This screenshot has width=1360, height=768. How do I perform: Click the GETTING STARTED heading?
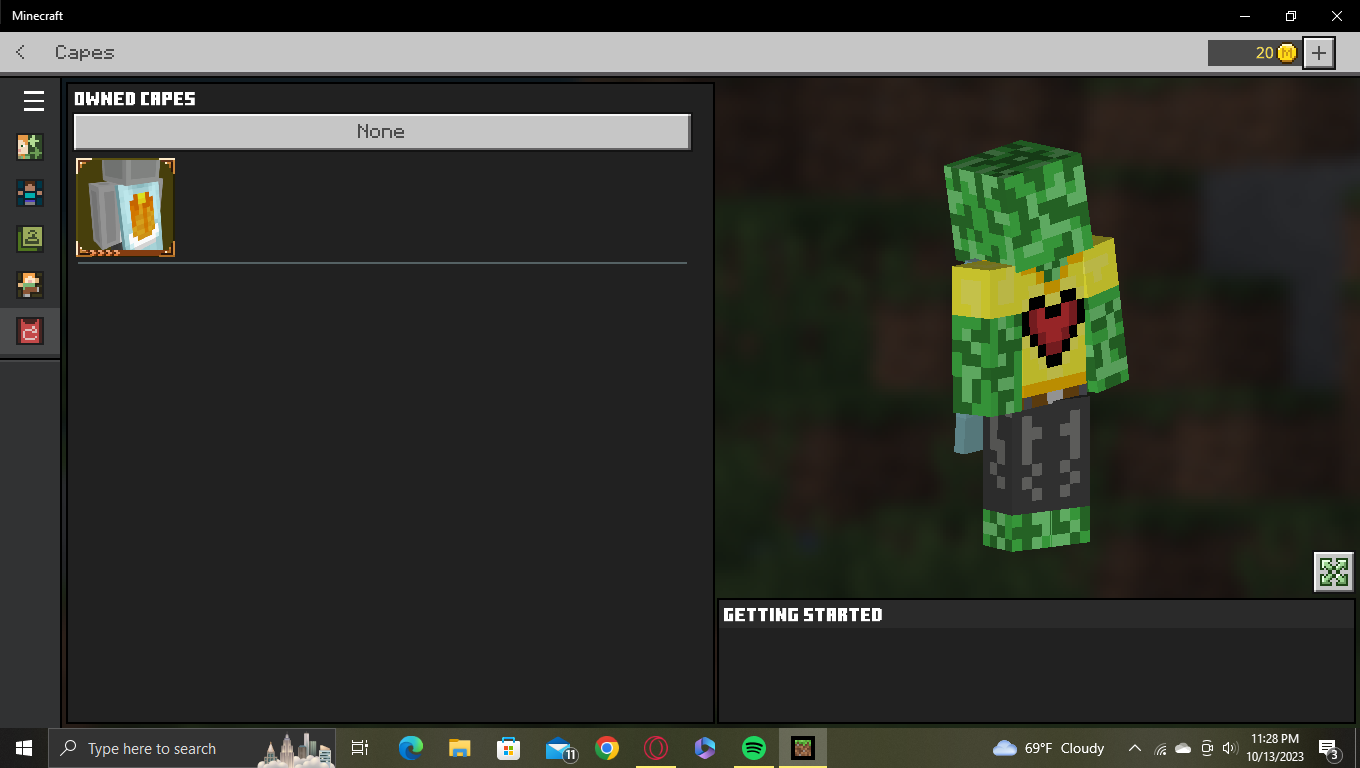(x=803, y=615)
